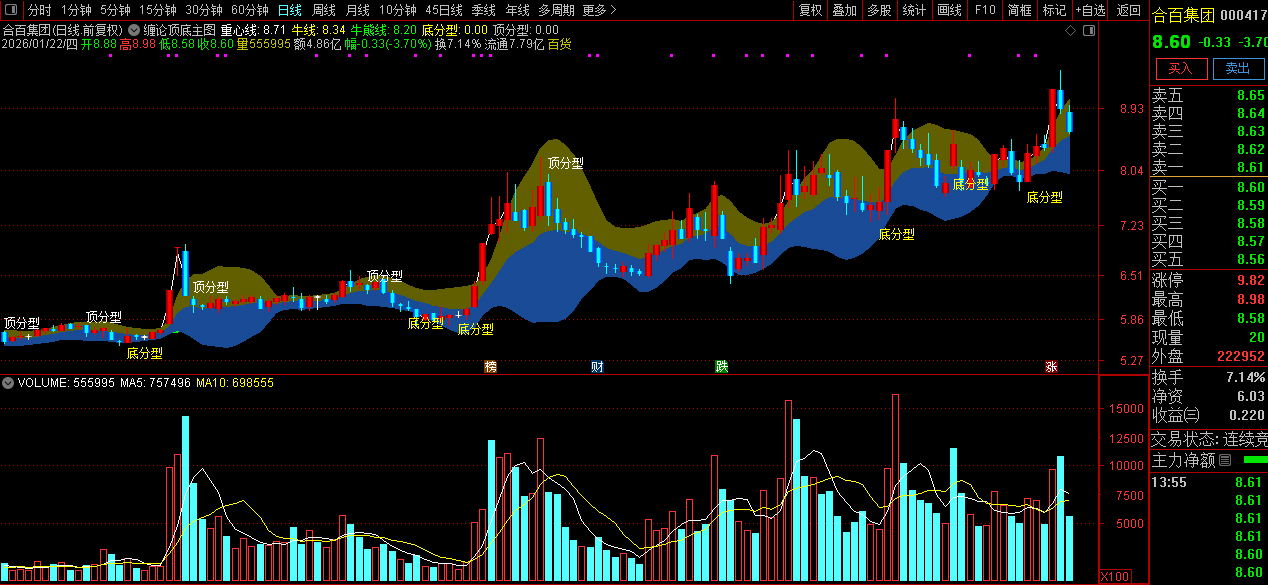
Task: Click the MA5: 757496 volume label
Action: (155, 383)
